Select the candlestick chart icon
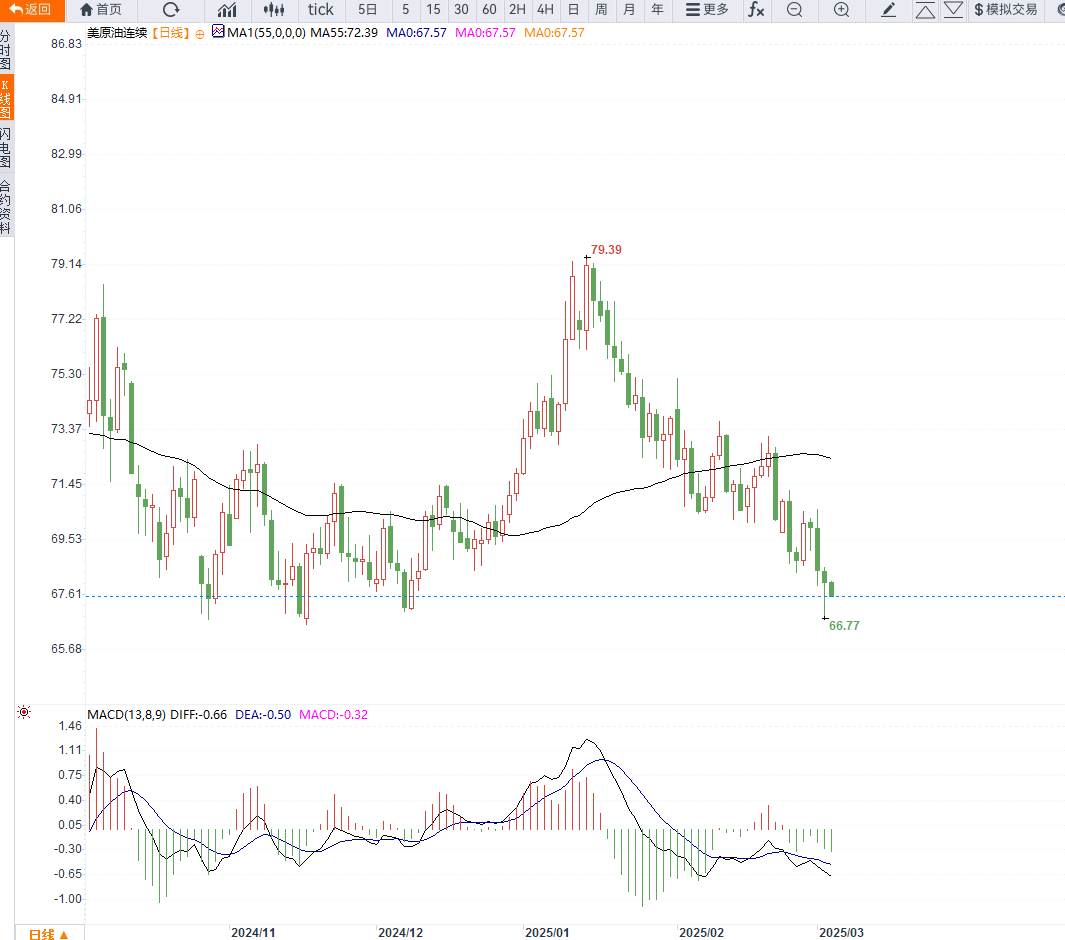 pos(274,10)
